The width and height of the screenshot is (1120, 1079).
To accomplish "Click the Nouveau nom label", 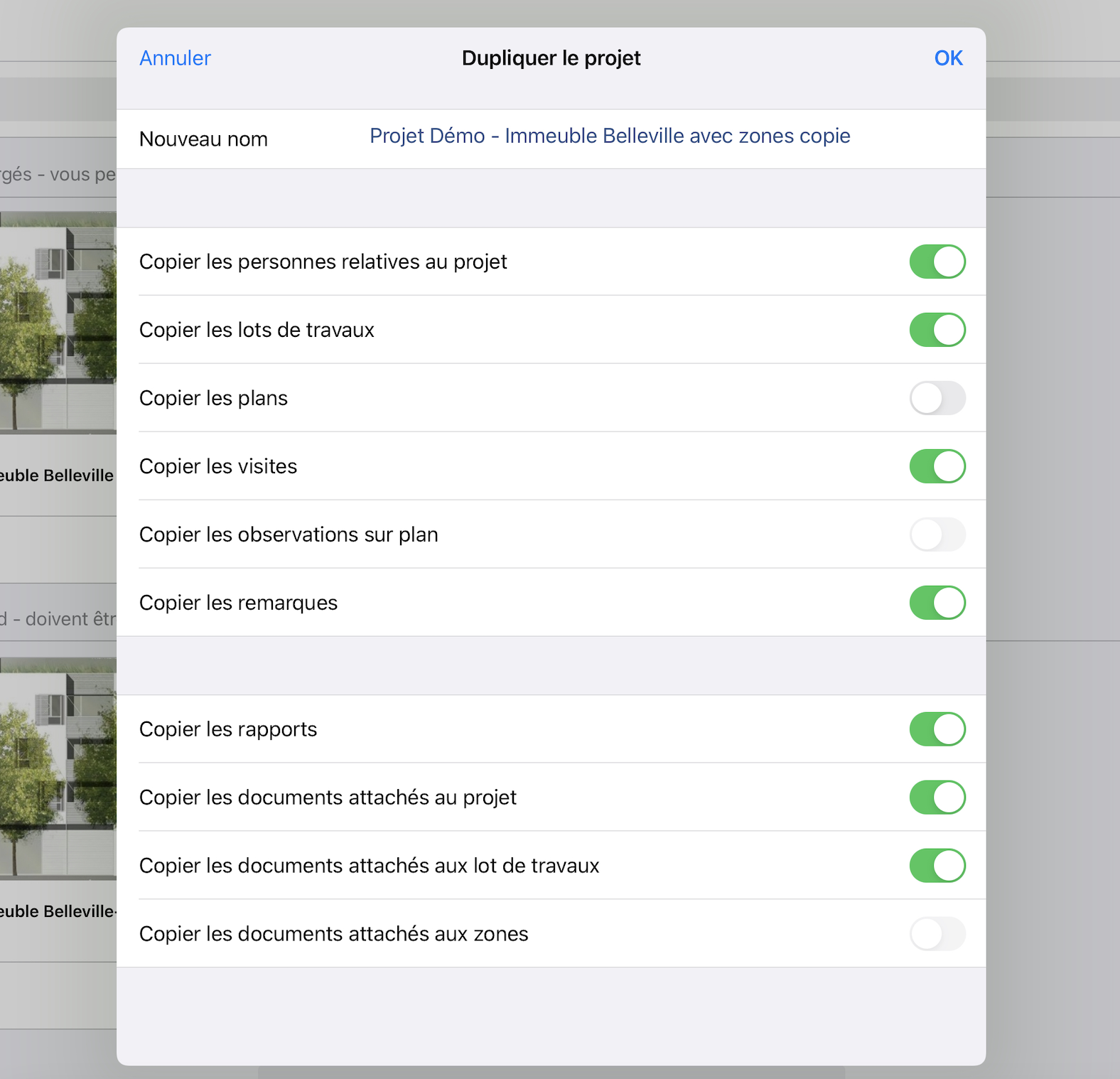I will 203,139.
